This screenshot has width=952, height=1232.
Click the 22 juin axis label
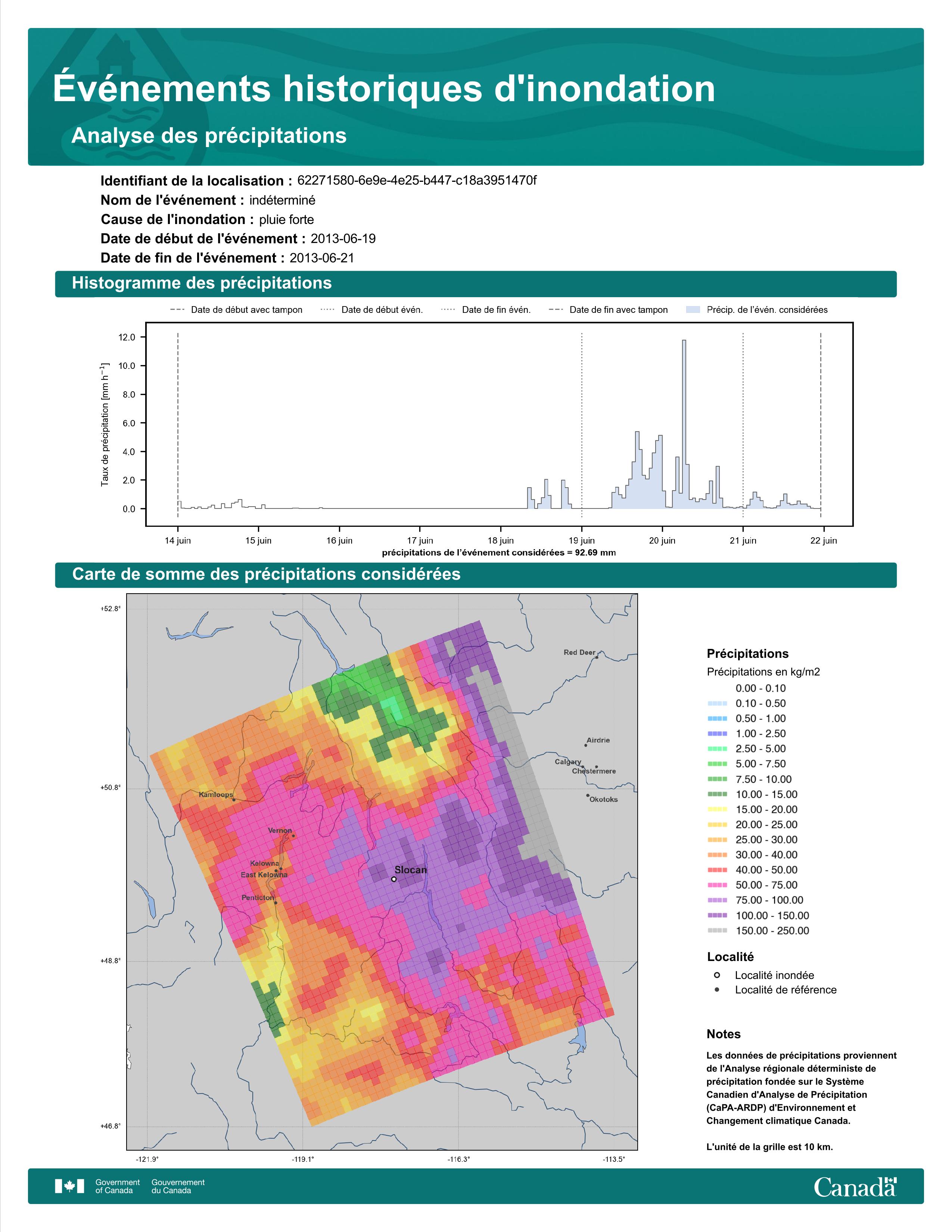coord(824,541)
